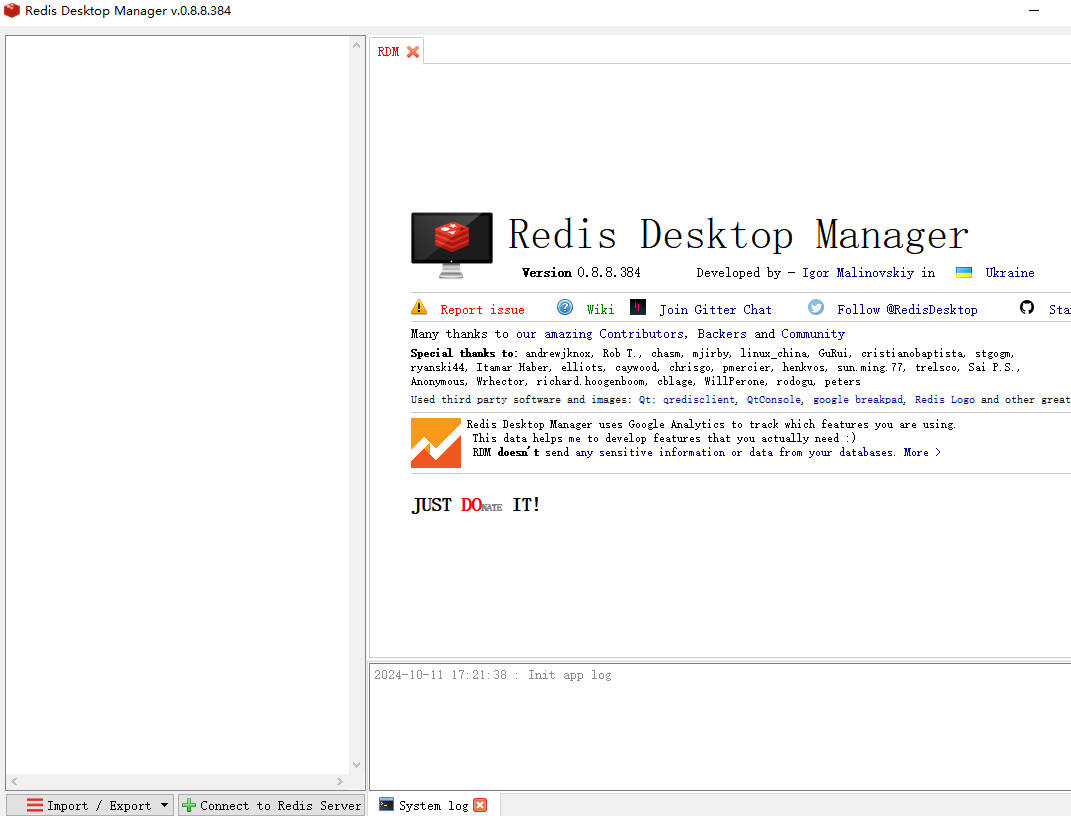Click the Gitter chat icon
The height and width of the screenshot is (816, 1071).
point(638,307)
